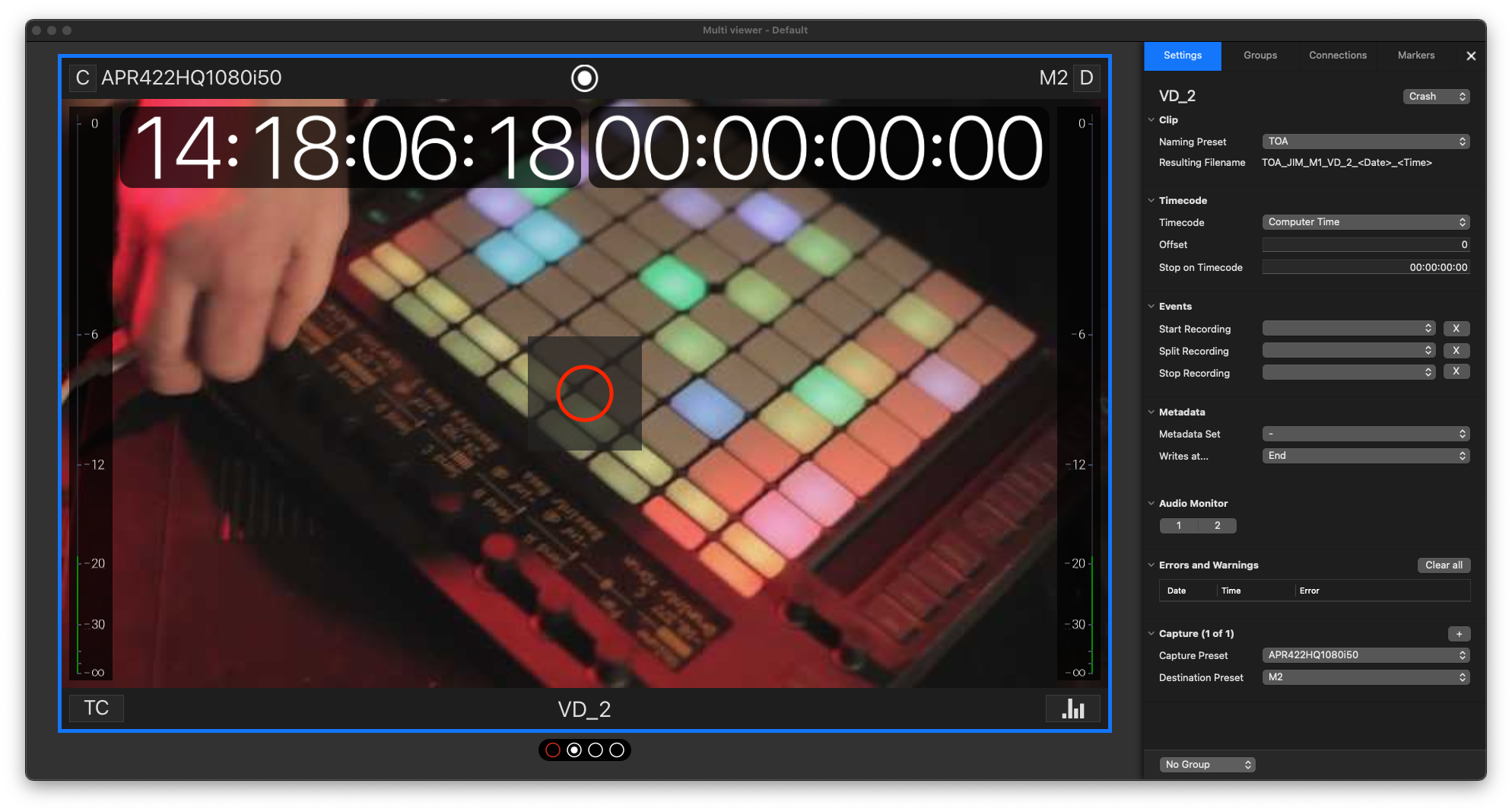Collapse the Clip section
Screen dimensions: 1512x812
pos(1151,120)
